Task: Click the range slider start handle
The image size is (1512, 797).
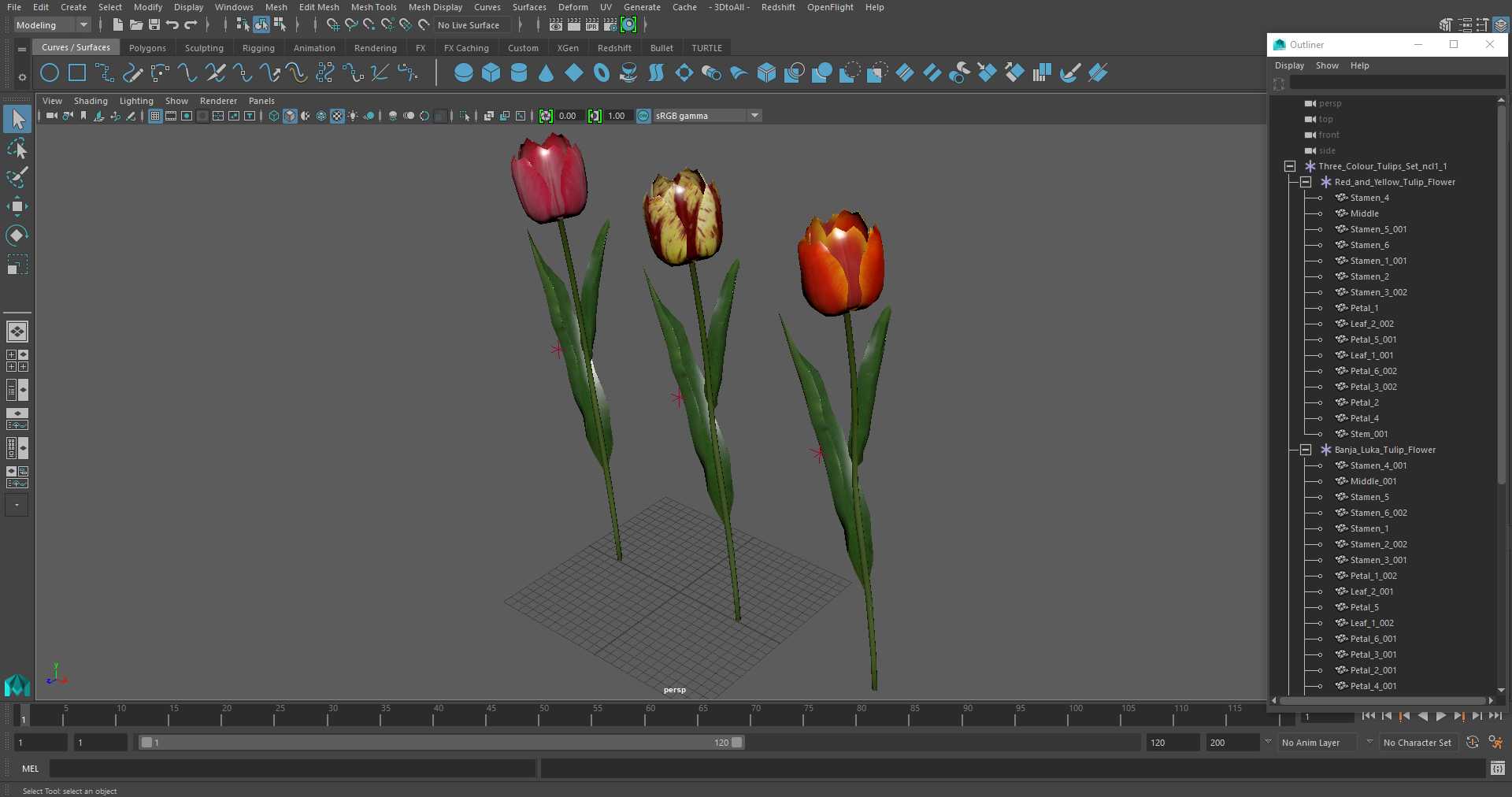Action: click(146, 743)
